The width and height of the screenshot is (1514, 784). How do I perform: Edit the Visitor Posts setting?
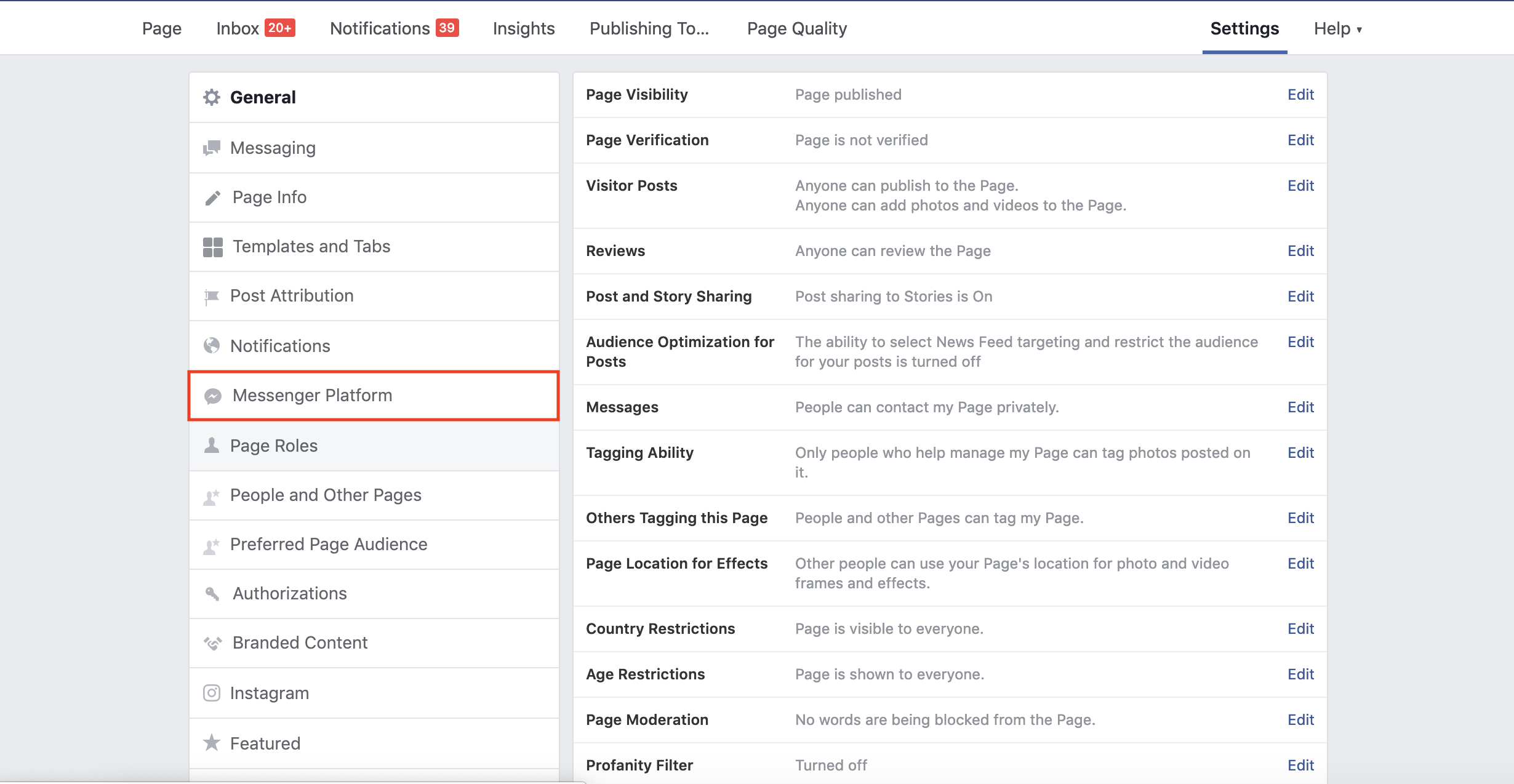click(1300, 185)
